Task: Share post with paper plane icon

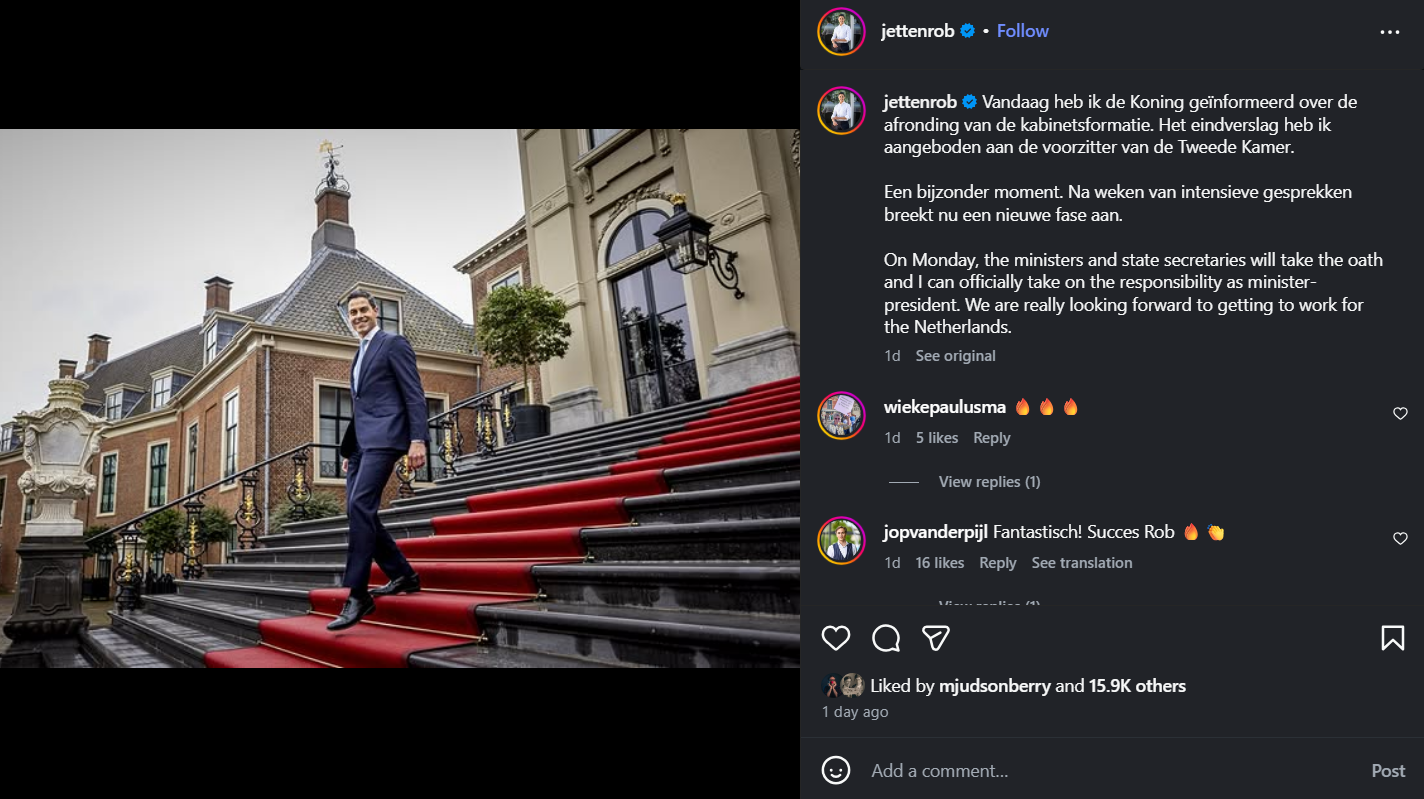Action: (935, 638)
